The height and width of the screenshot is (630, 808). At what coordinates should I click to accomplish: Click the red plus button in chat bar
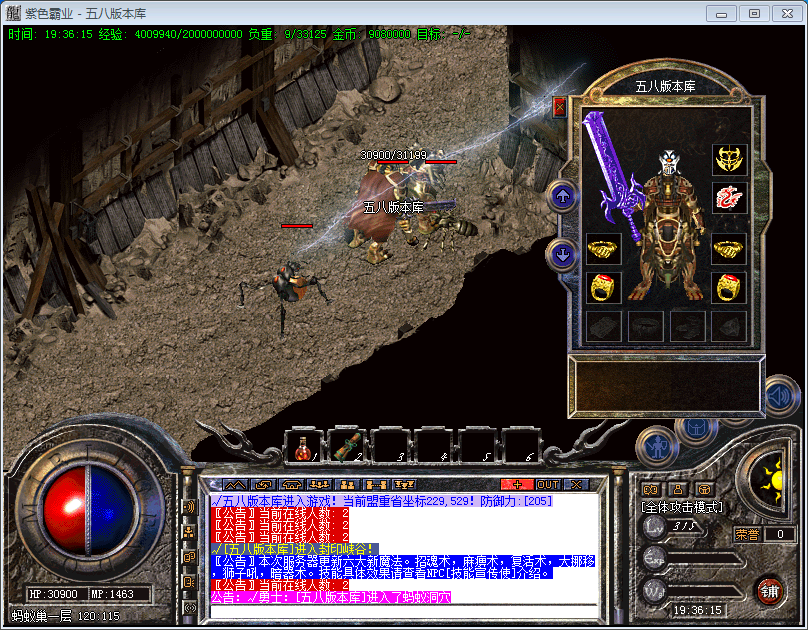[517, 485]
